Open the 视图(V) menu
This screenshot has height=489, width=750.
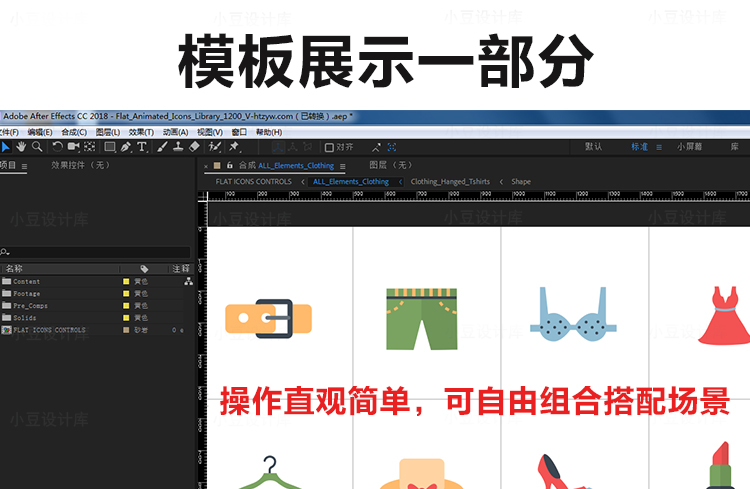(210, 132)
